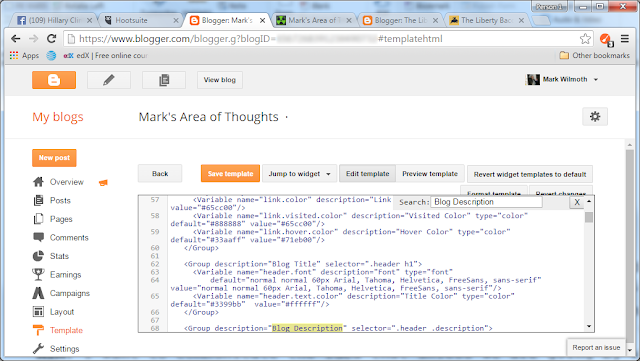Click the Report an issue button
The image size is (640, 361).
pos(596,347)
